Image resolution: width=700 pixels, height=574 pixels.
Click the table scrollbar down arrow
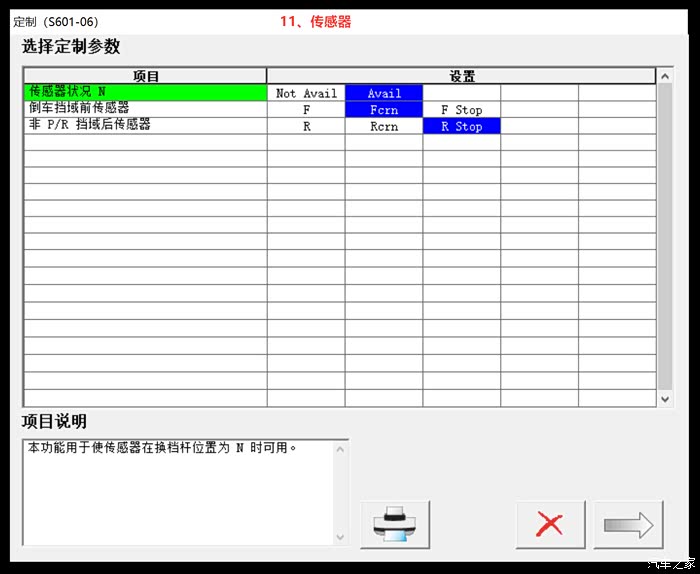(665, 399)
